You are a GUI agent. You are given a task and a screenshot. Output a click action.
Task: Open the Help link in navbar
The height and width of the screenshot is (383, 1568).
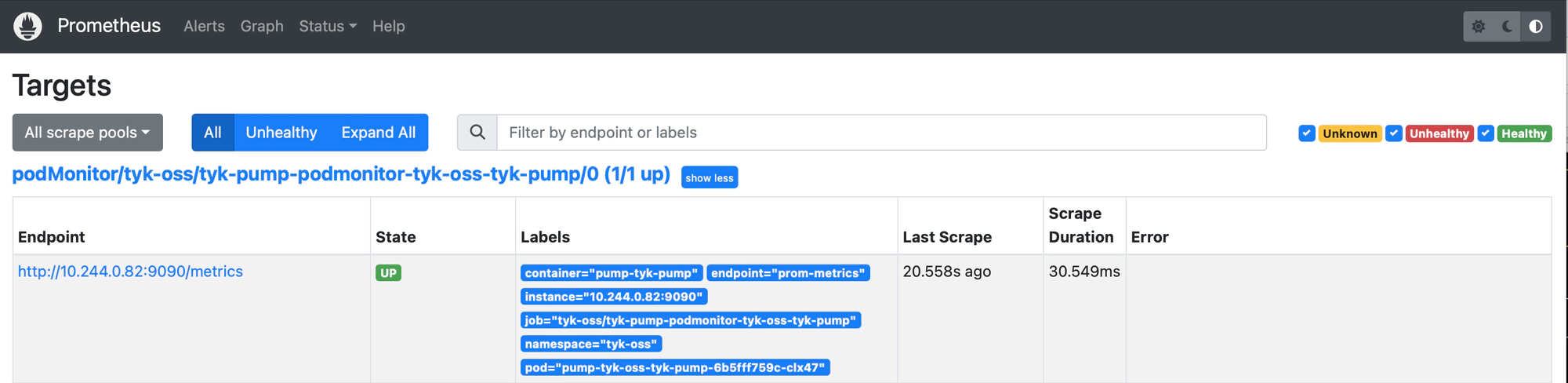click(388, 26)
